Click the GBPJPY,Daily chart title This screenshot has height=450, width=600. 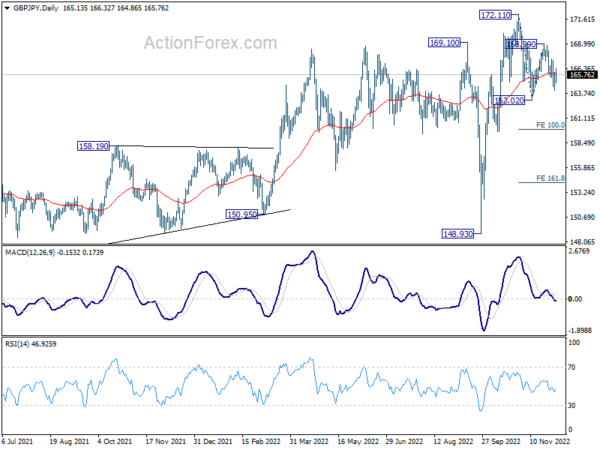pos(36,8)
